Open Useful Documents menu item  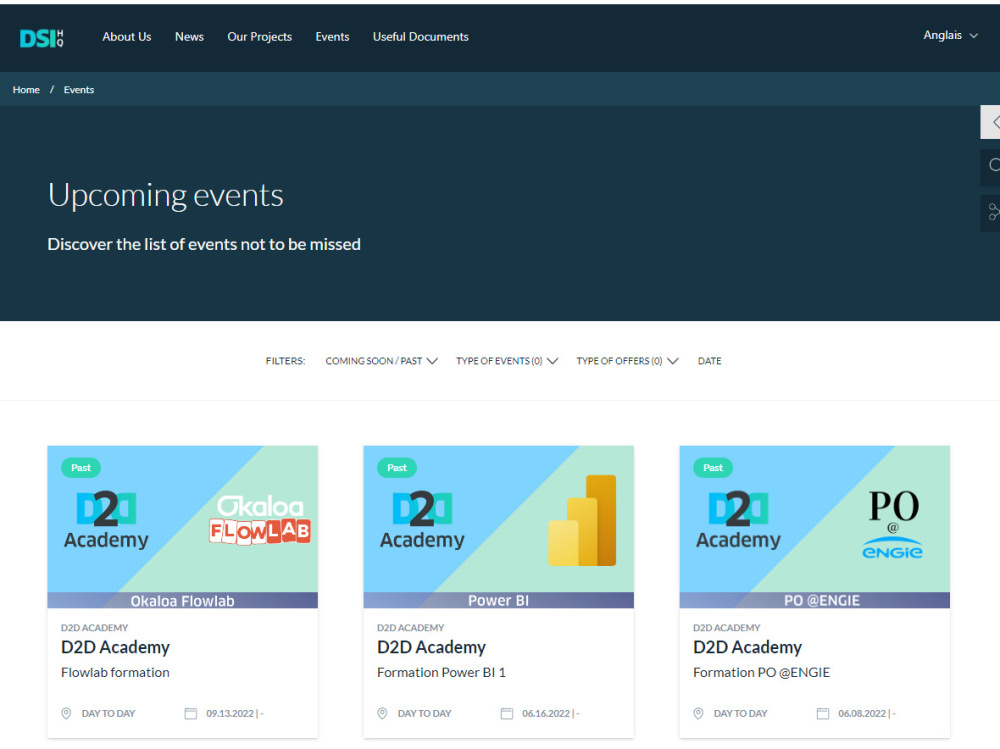point(421,37)
